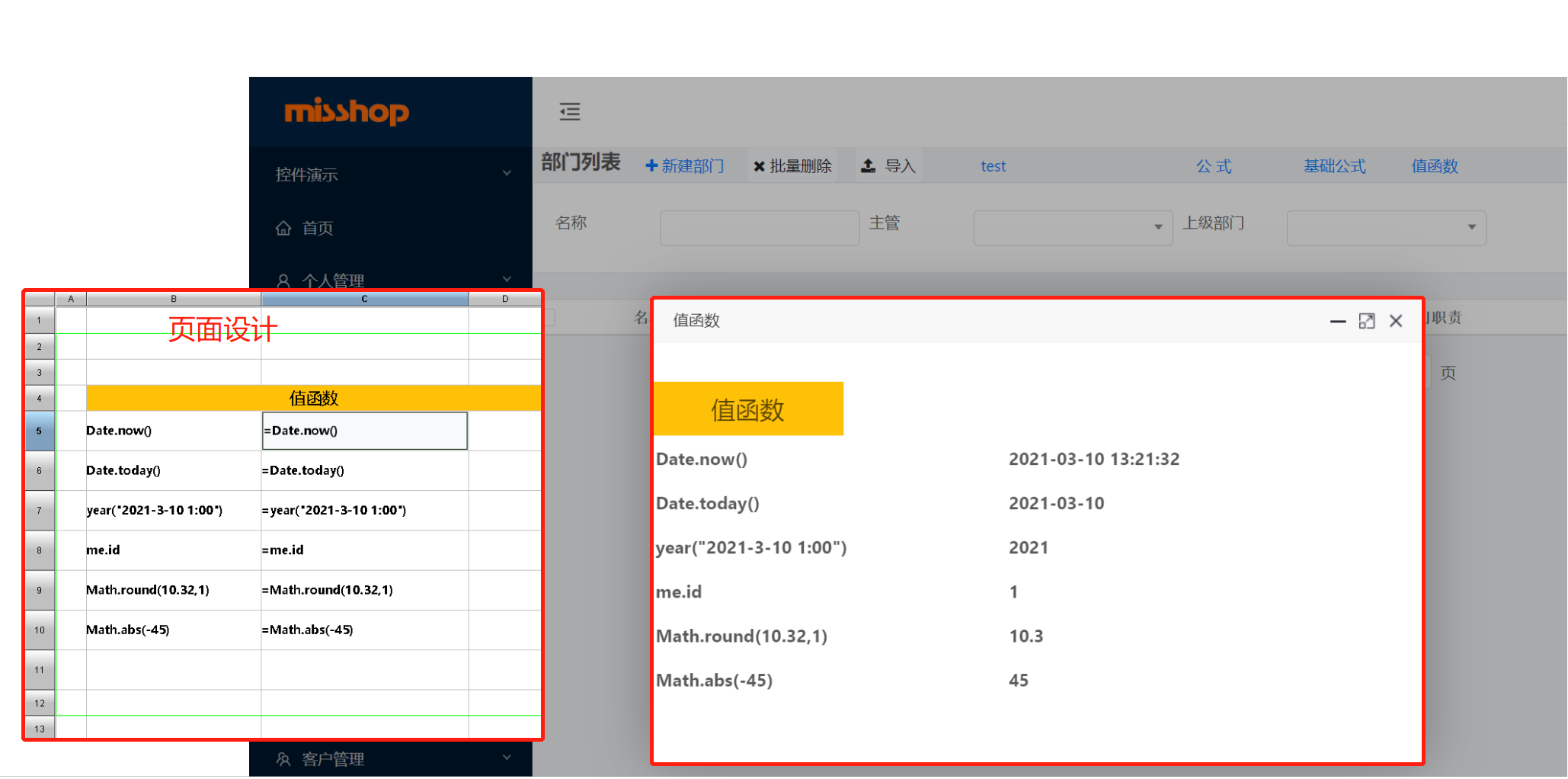Select column header B in spreadsheet
Image resolution: width=1568 pixels, height=779 pixels.
click(174, 299)
